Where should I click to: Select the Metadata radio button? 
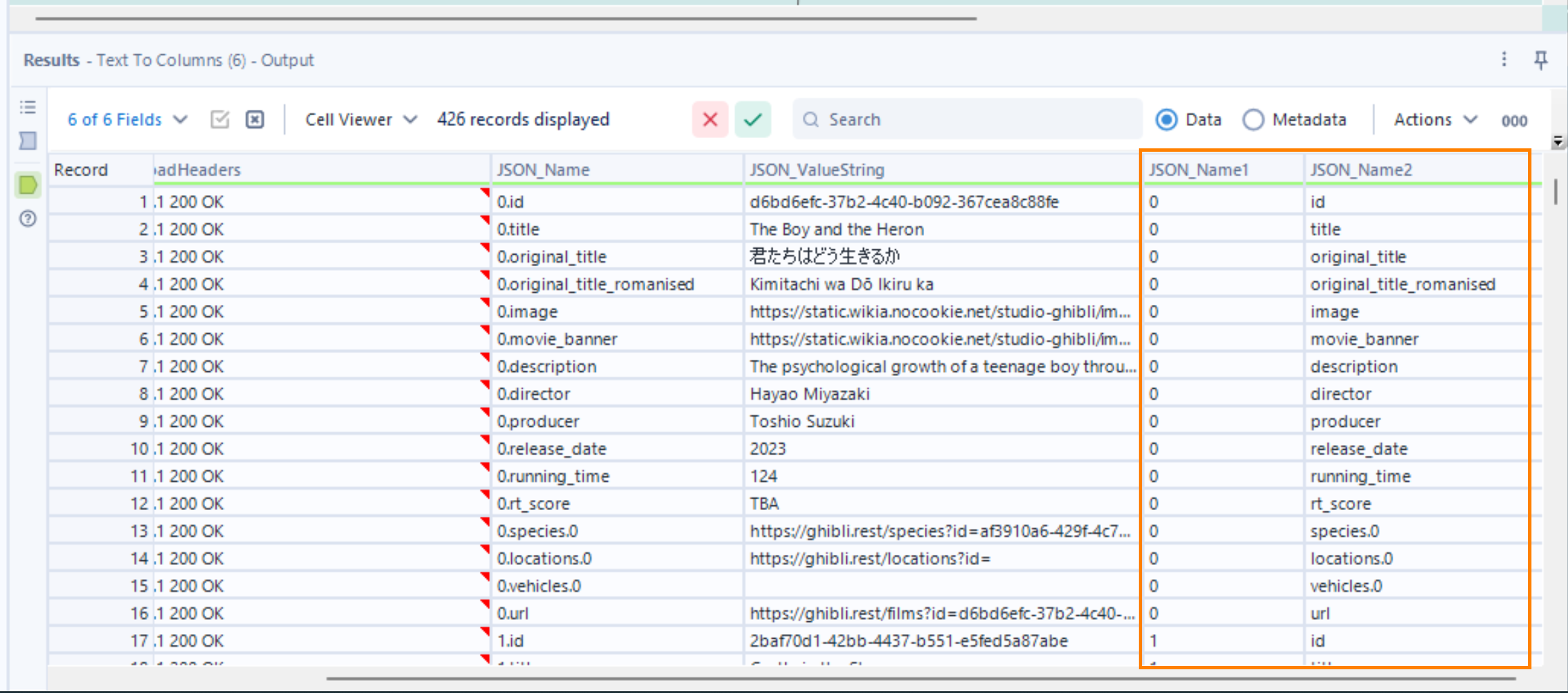pos(1253,120)
